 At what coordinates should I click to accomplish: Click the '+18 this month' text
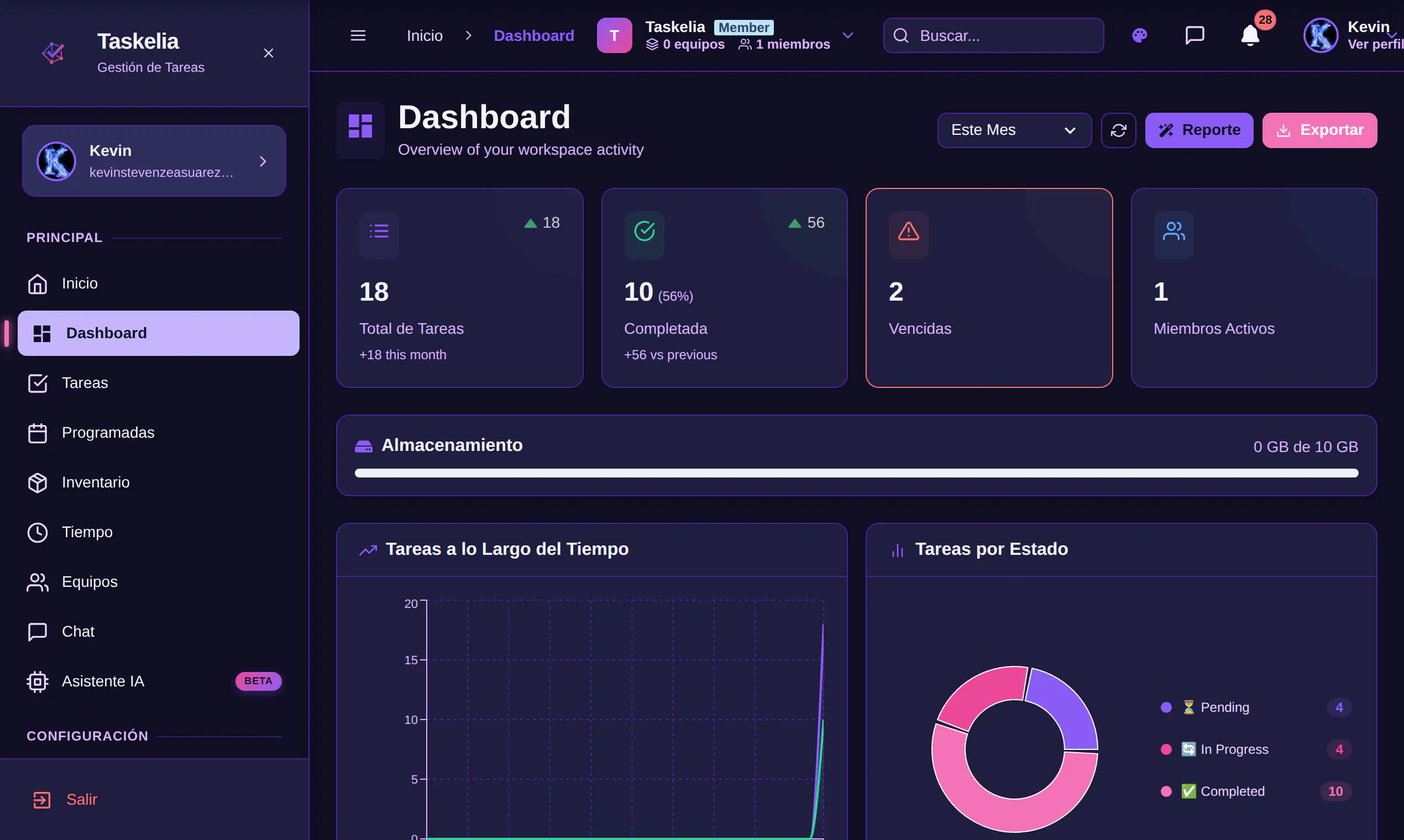click(x=402, y=355)
